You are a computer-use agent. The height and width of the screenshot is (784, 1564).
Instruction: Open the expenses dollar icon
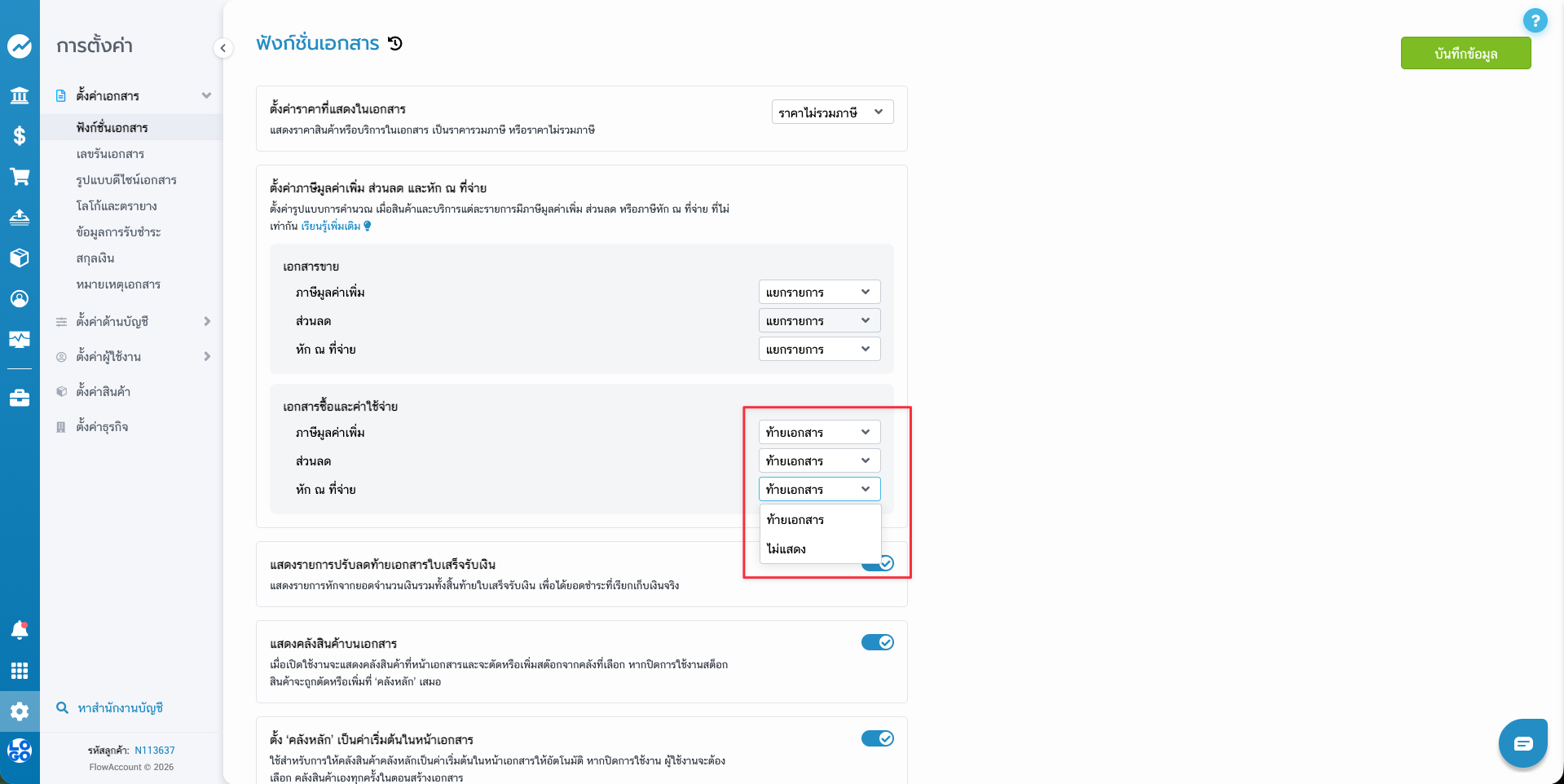(x=20, y=136)
